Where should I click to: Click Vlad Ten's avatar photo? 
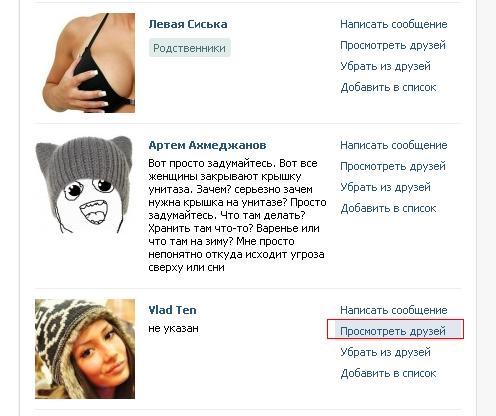[85, 349]
